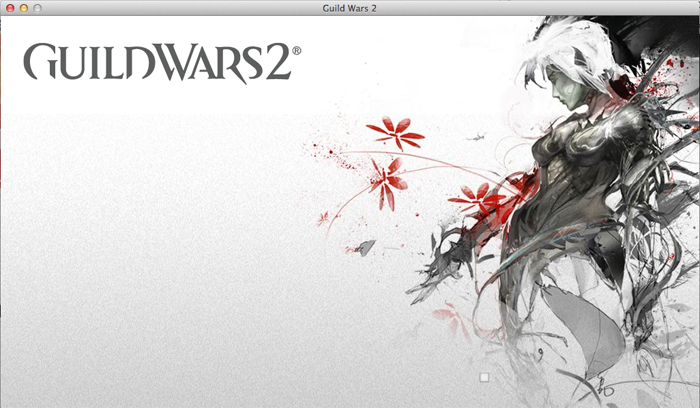Viewport: 700px width, 408px height.
Task: Close the Guild Wars 2 window
Action: tap(10, 8)
